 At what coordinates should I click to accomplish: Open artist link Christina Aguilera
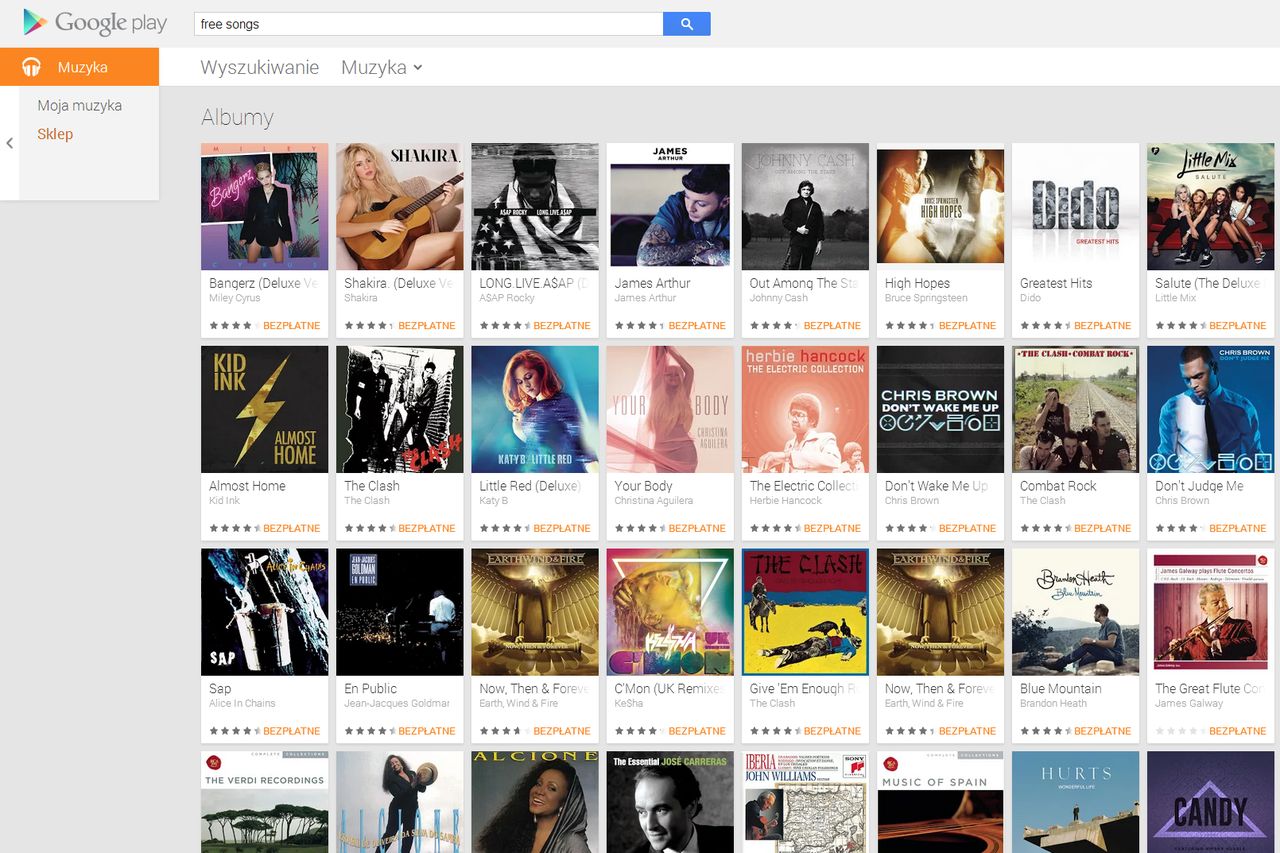click(x=654, y=501)
